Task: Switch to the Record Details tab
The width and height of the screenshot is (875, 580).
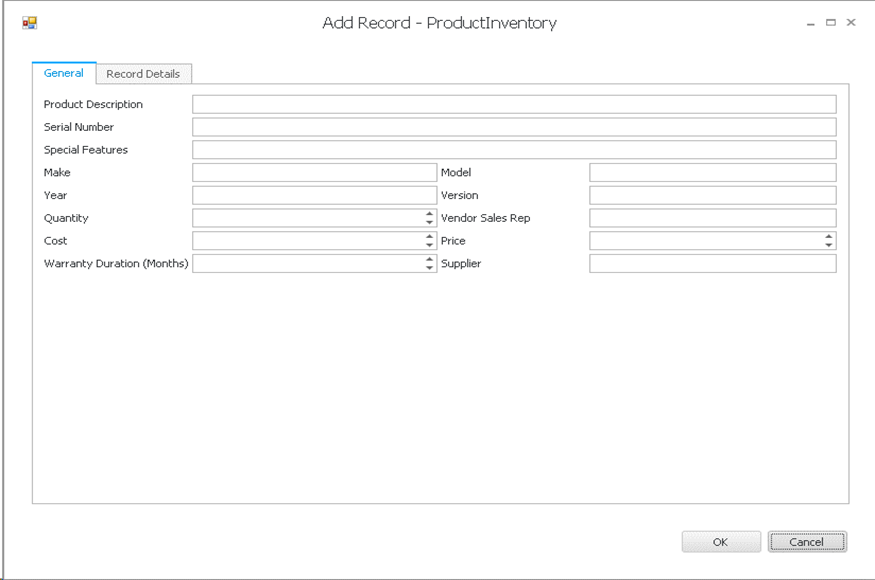Action: coord(143,74)
